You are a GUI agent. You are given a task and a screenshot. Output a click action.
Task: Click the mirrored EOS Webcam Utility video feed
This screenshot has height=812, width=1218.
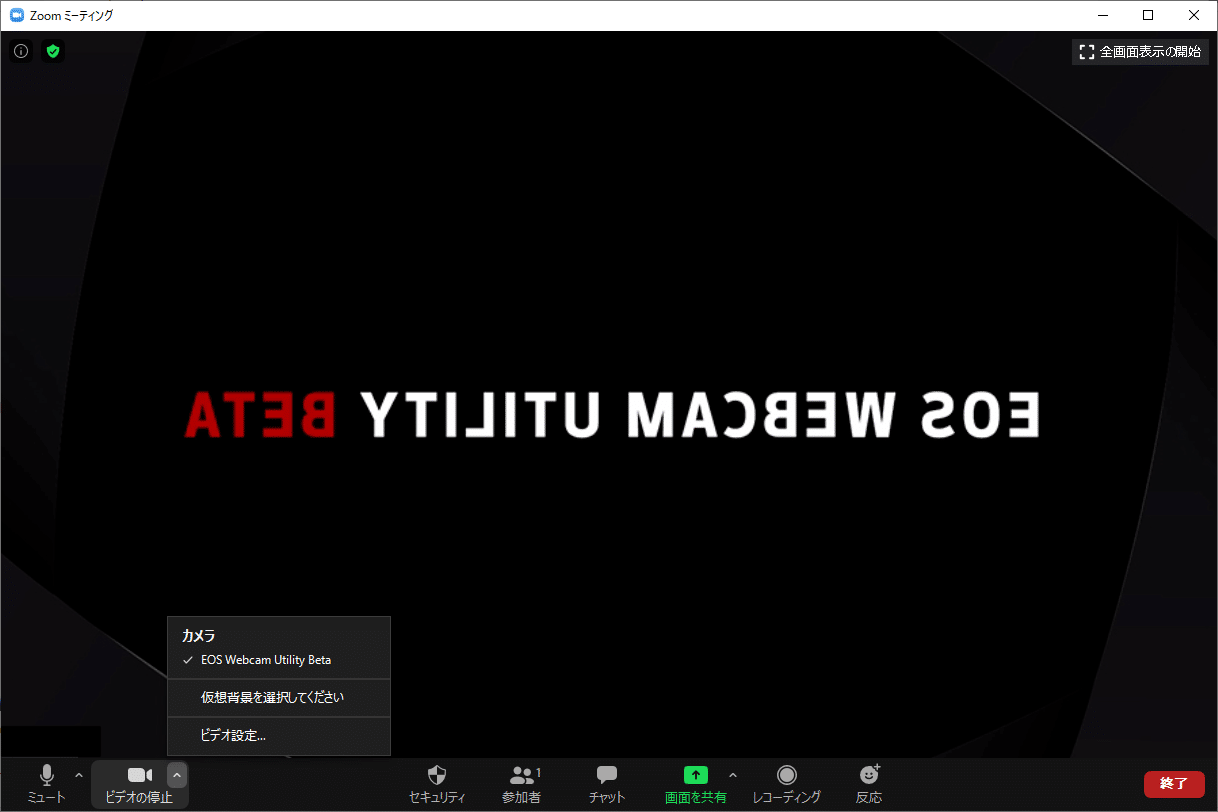[612, 414]
